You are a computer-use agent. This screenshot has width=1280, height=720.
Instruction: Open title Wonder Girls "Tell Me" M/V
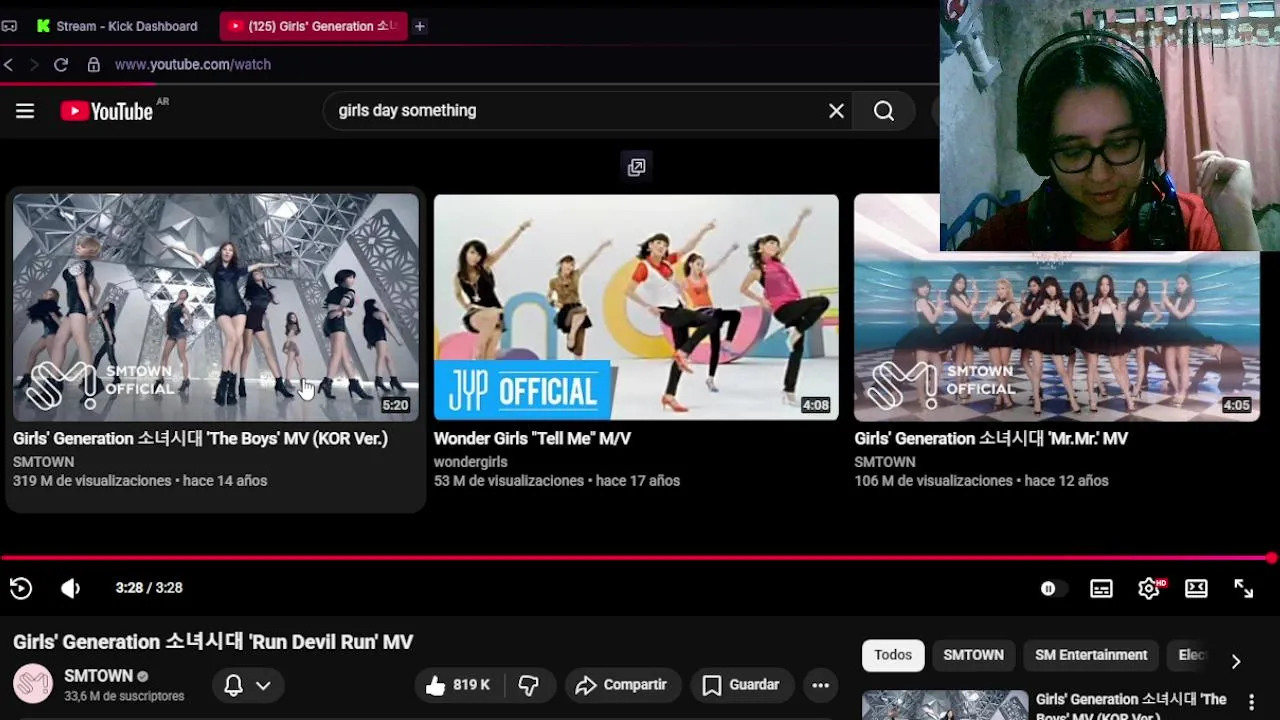coord(532,438)
